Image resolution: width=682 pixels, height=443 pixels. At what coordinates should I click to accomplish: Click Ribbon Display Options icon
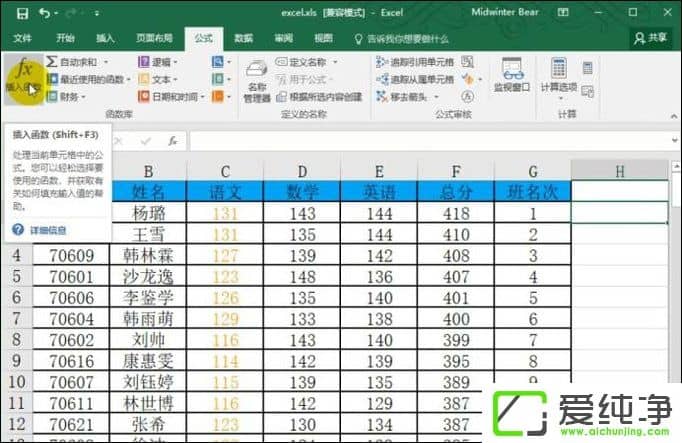tap(563, 13)
